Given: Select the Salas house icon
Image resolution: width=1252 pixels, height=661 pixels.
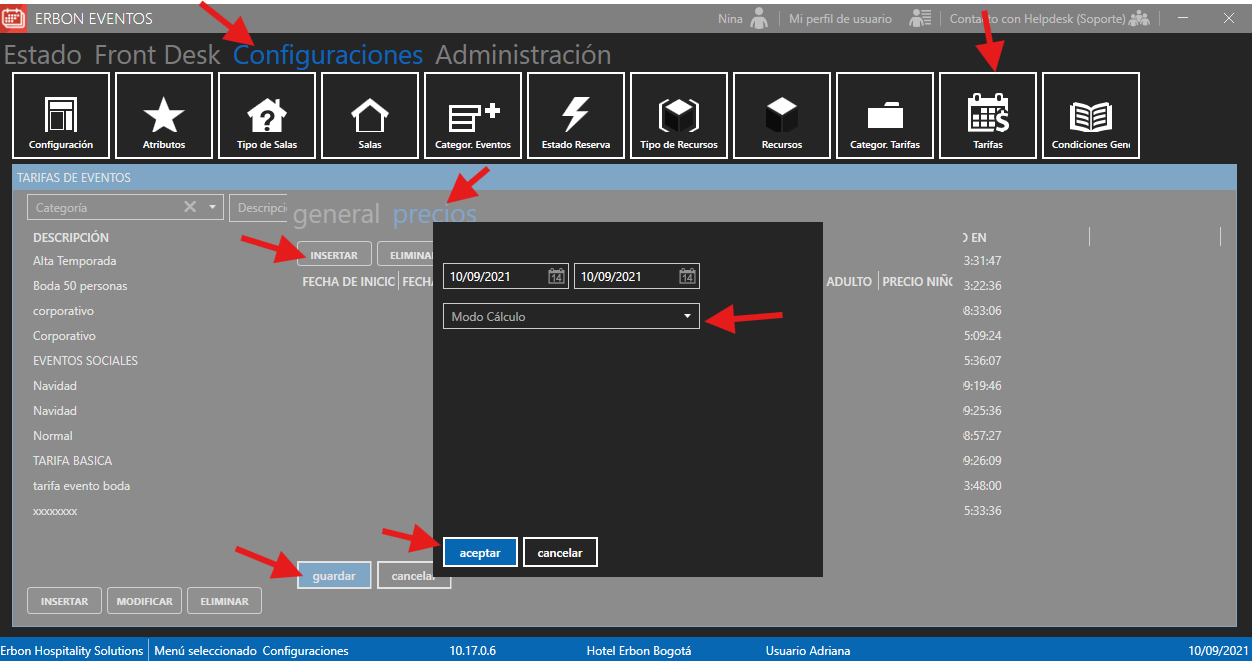Looking at the screenshot, I should point(370,115).
